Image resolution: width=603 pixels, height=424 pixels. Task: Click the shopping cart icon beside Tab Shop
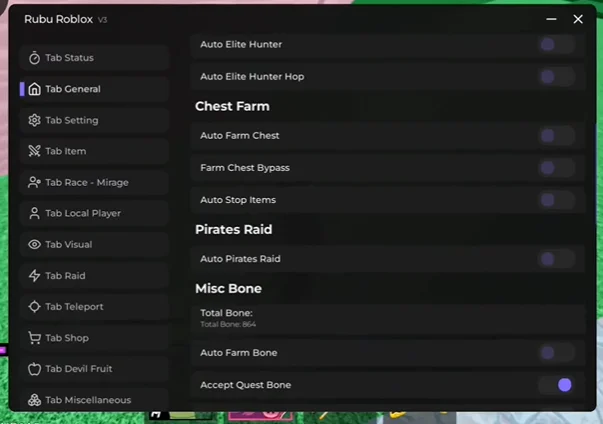point(34,338)
